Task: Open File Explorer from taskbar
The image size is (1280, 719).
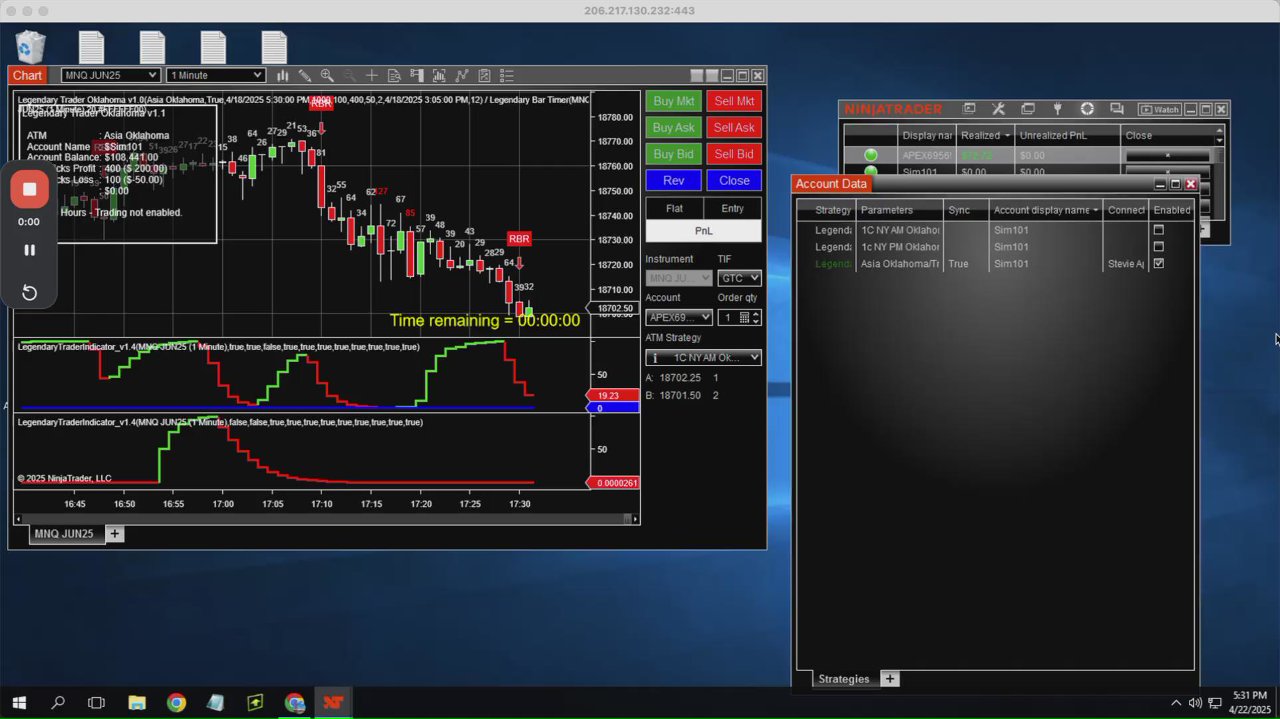Action: [137, 703]
